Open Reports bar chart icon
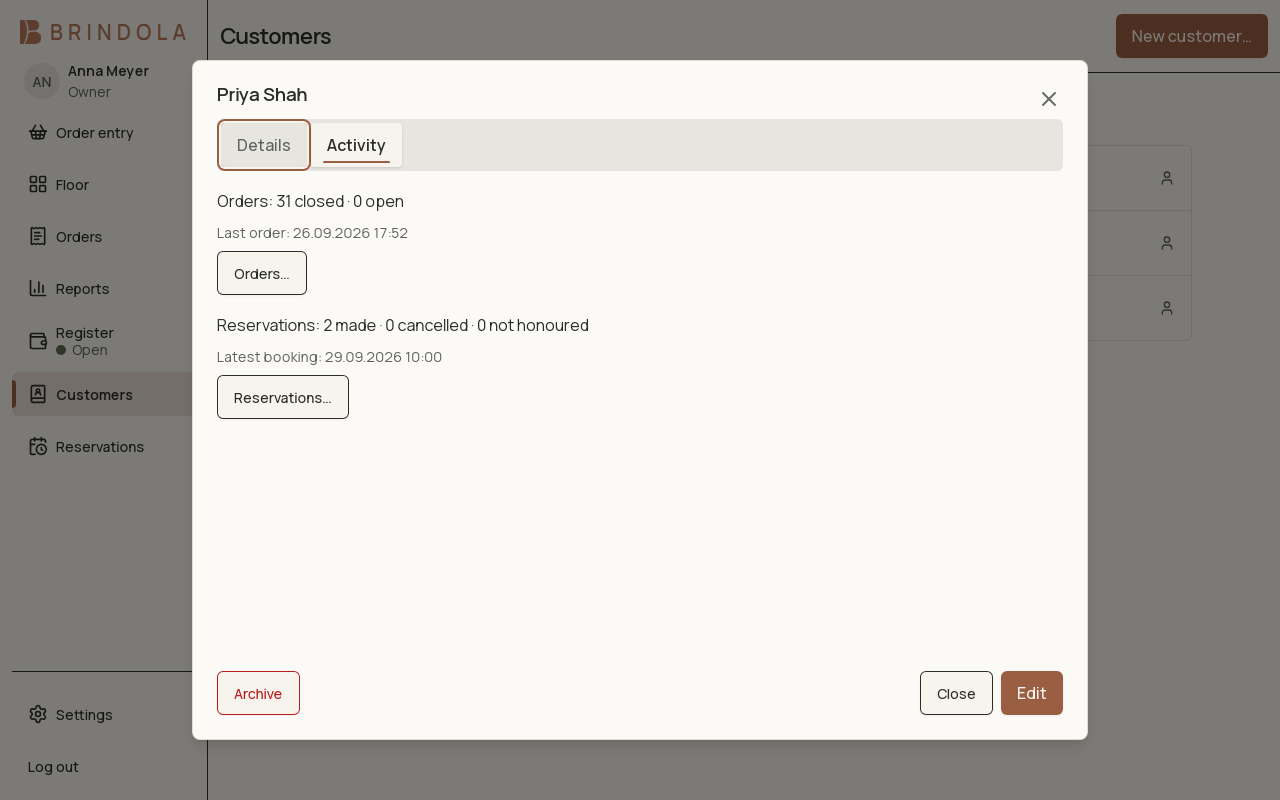This screenshot has height=800, width=1280. (38, 288)
